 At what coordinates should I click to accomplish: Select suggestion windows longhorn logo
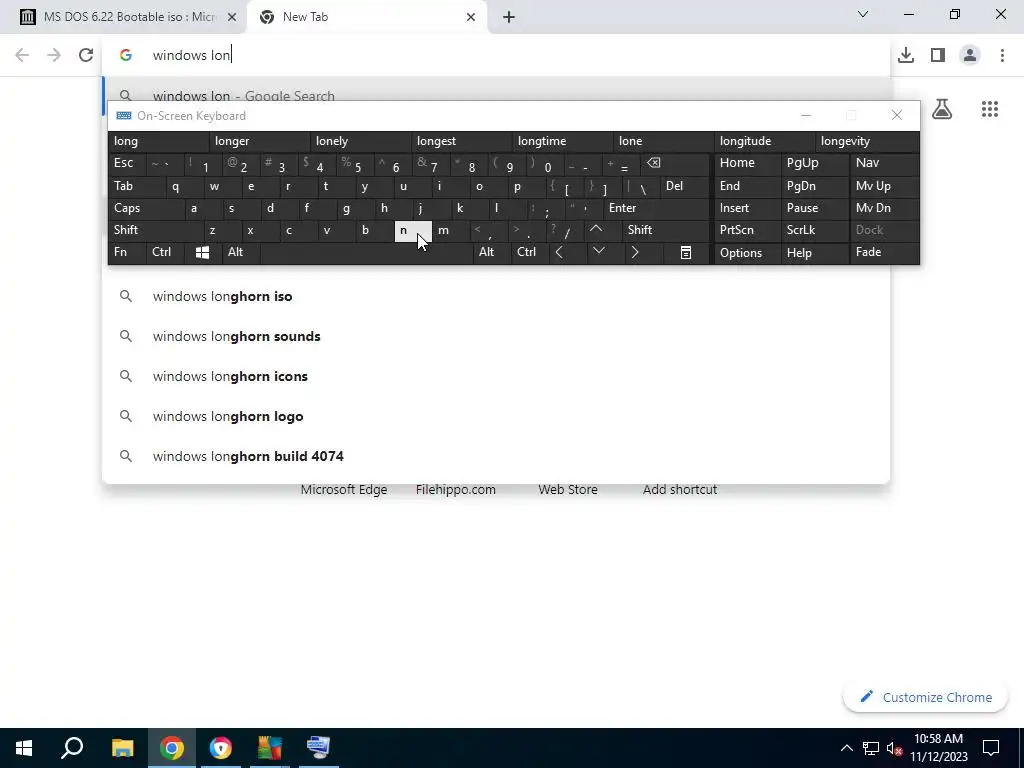[496, 416]
